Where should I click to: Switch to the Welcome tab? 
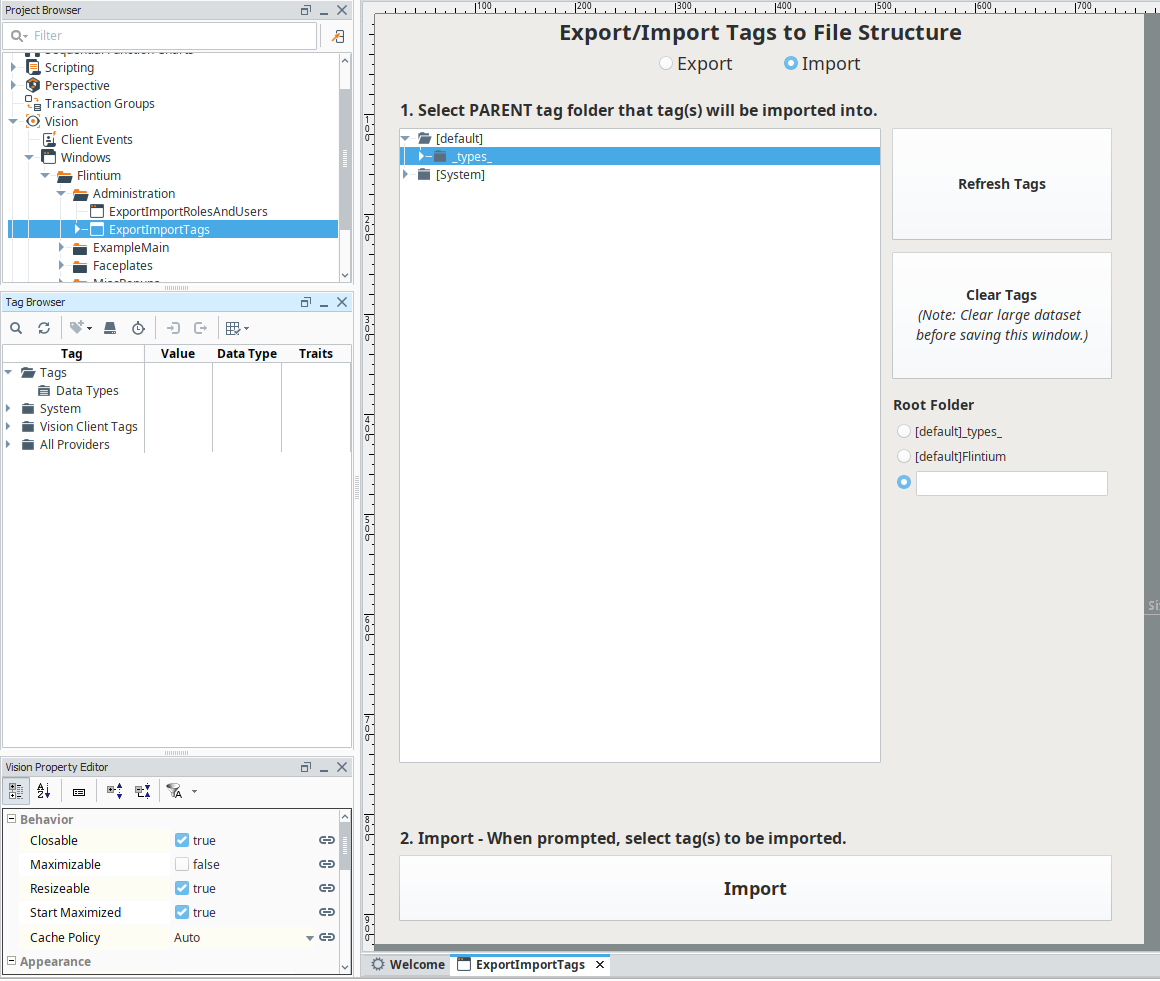(x=409, y=965)
